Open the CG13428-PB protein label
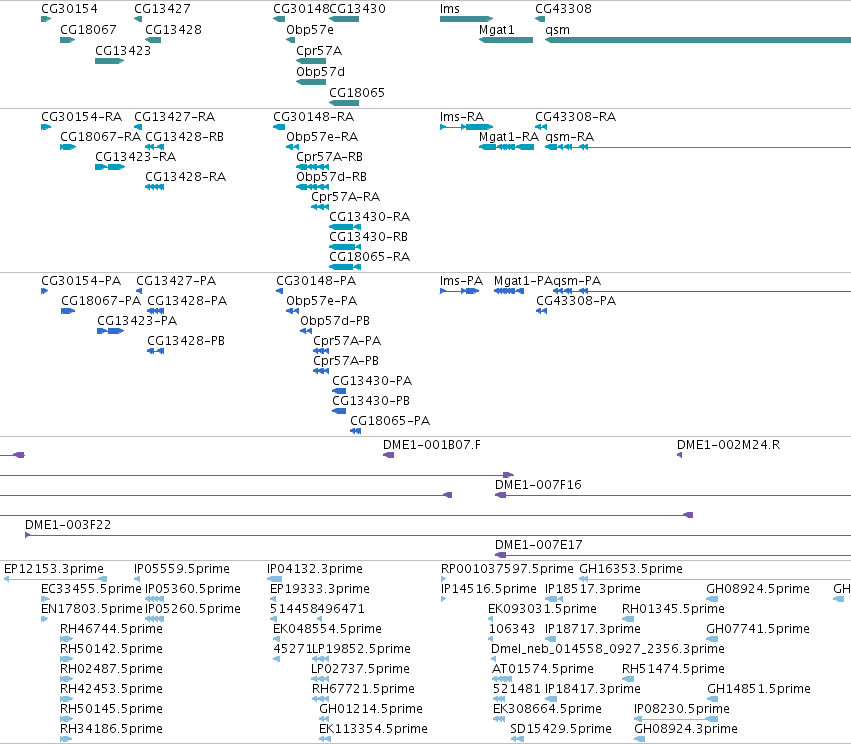The height and width of the screenshot is (744, 851). coord(186,341)
